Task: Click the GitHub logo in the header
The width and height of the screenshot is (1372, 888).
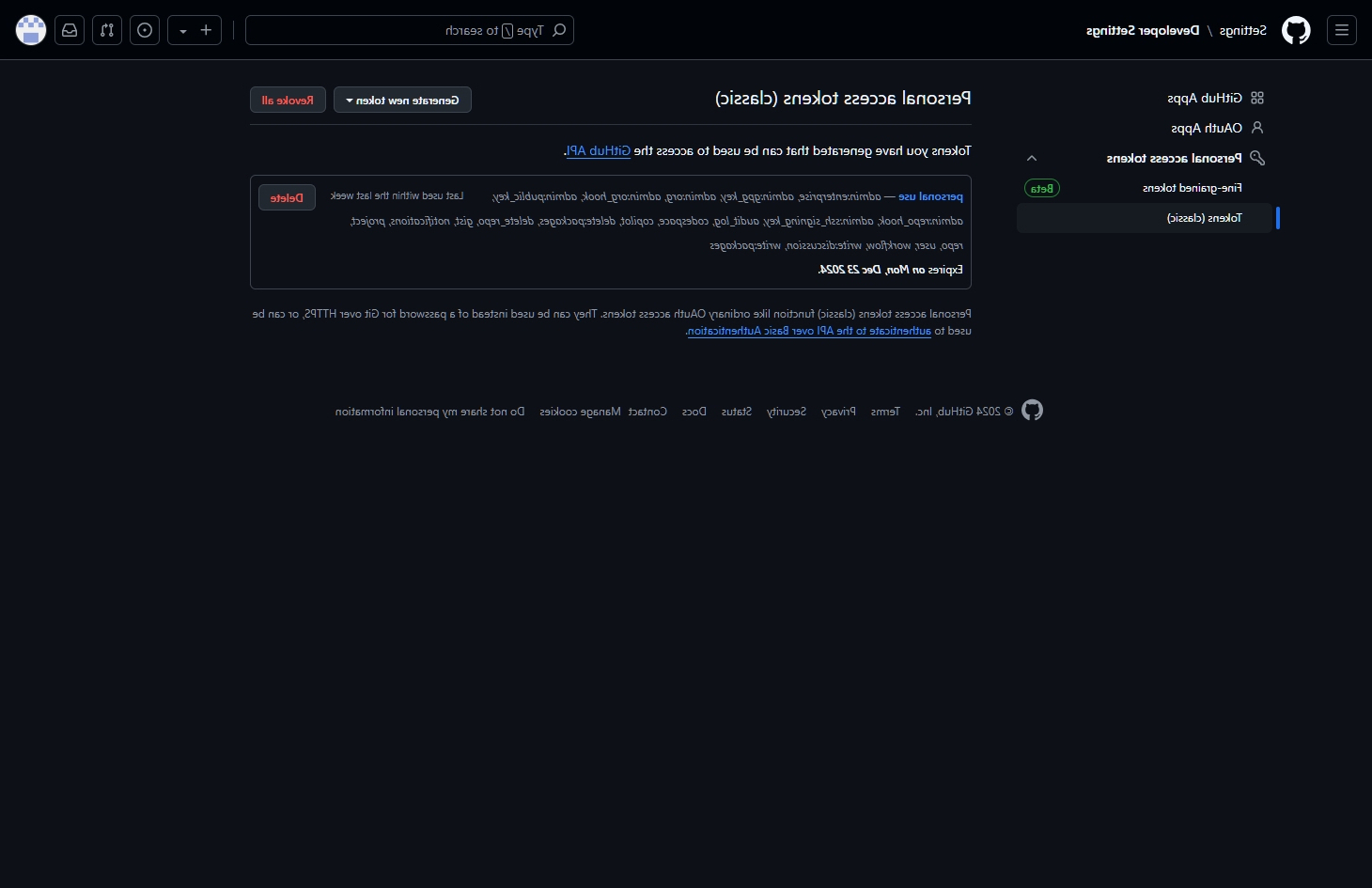Action: coord(1297,30)
